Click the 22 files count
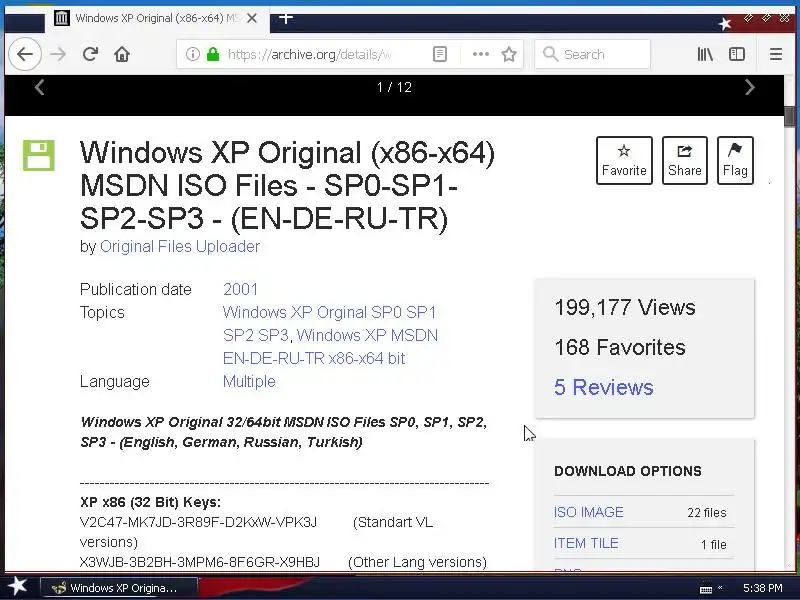Screen dimensions: 800x600 pos(706,513)
